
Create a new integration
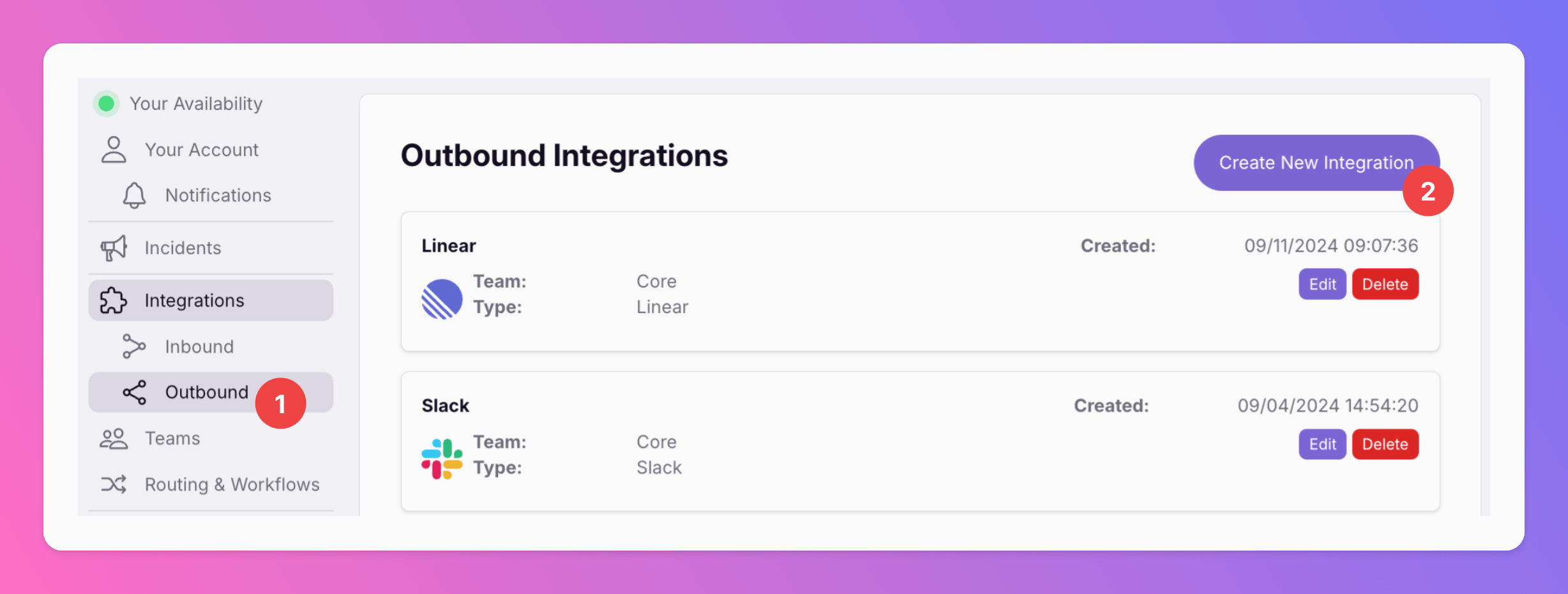[1316, 163]
